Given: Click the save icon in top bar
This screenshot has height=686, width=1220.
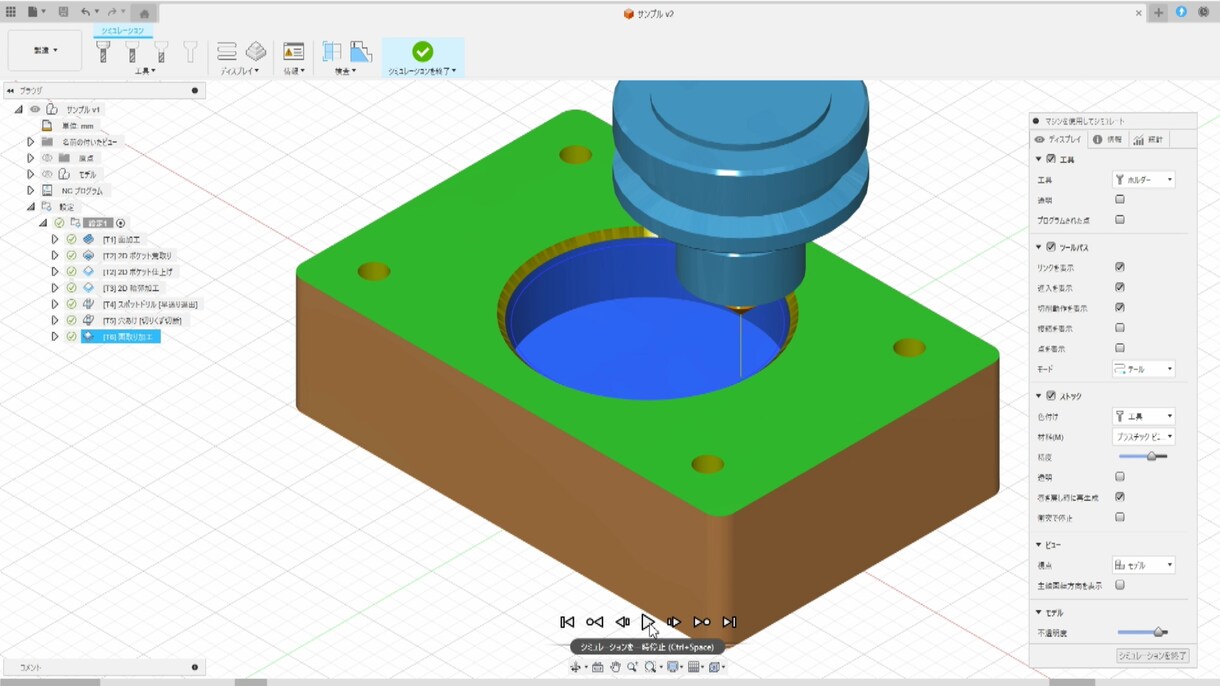Looking at the screenshot, I should tap(63, 12).
